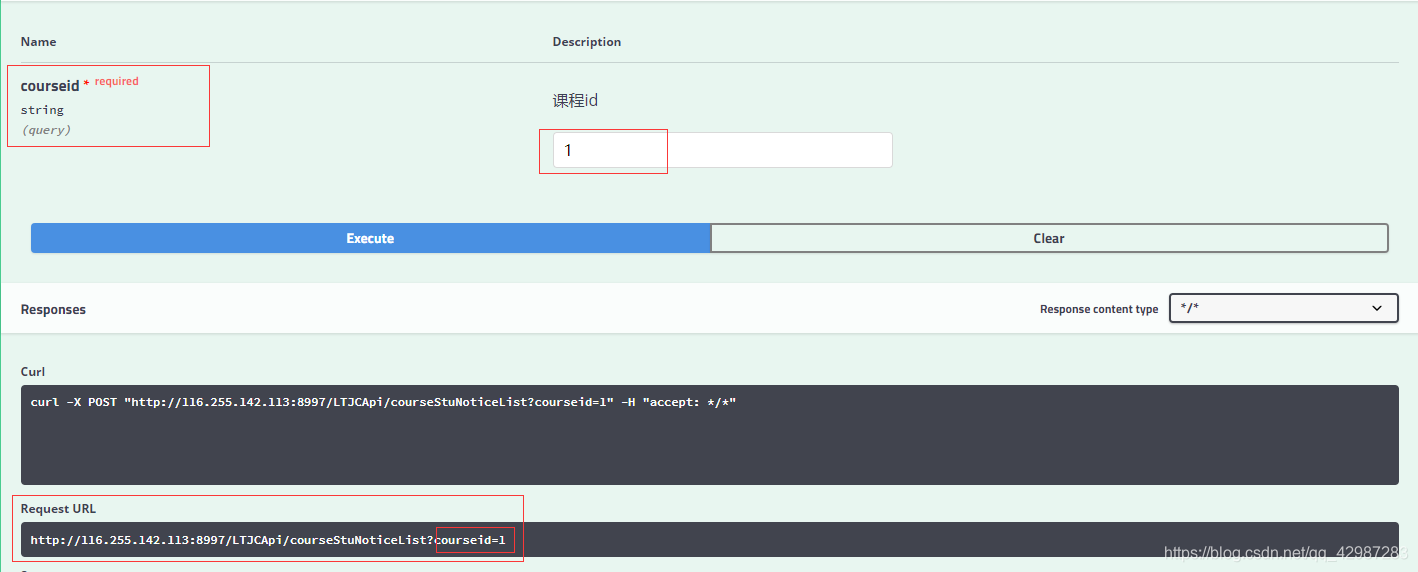Screen dimensions: 1418x572
Task: Click the 'string' type label
Action: 42,110
